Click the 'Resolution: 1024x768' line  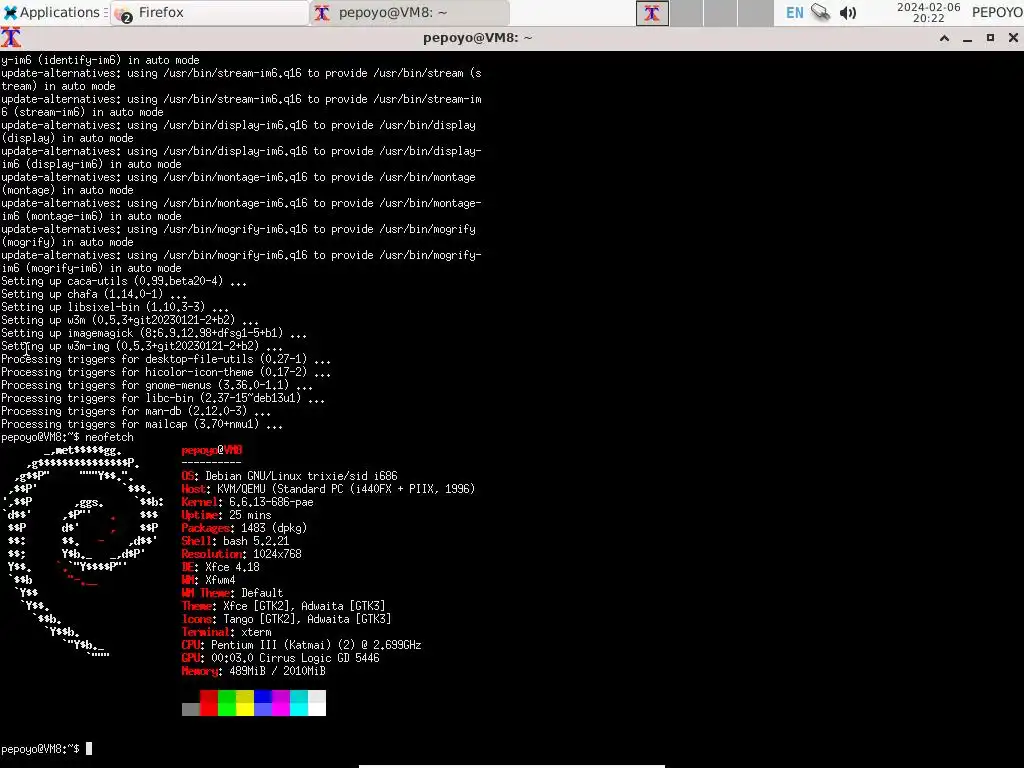[242, 554]
